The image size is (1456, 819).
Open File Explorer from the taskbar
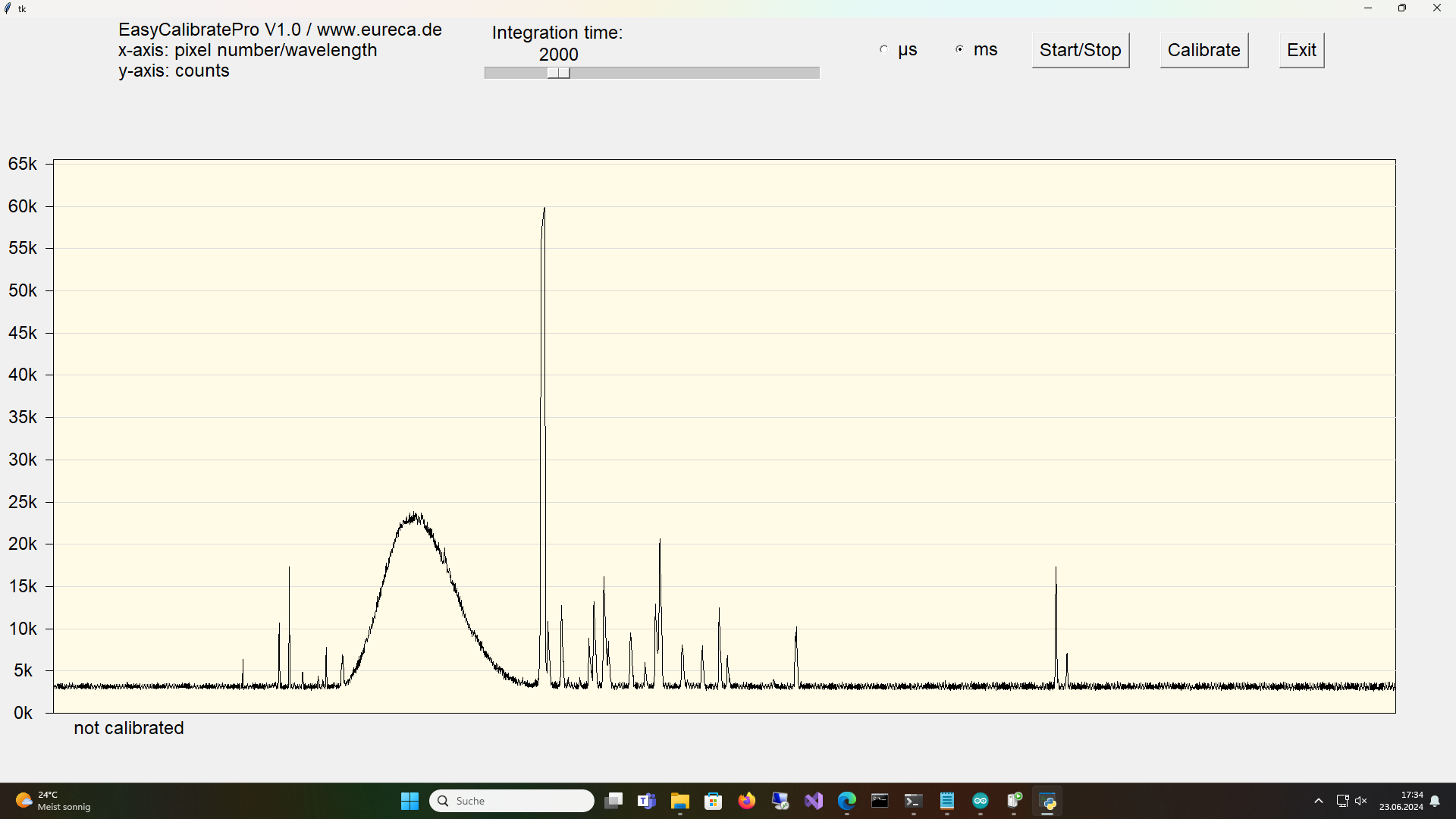680,801
